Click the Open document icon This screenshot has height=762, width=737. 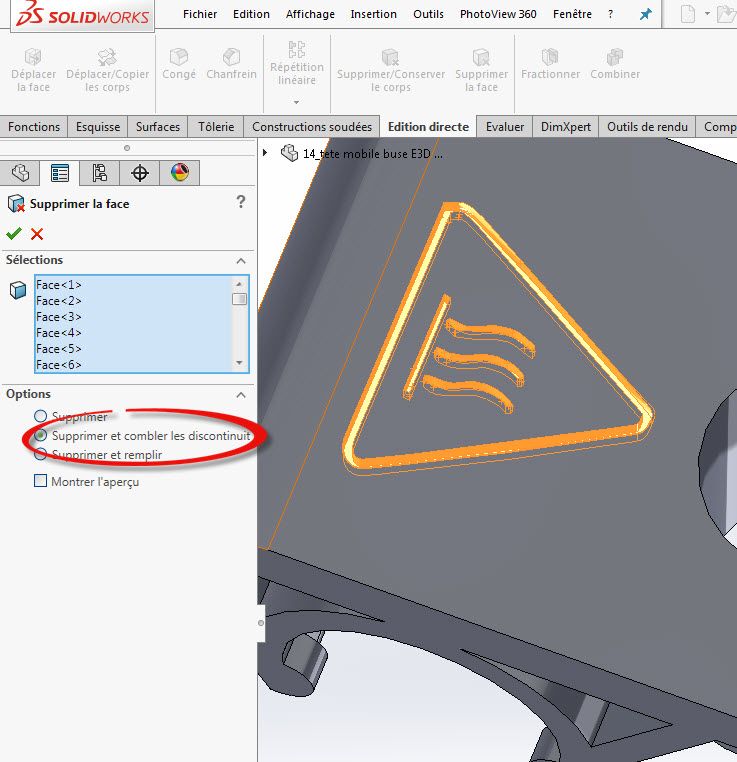click(727, 14)
